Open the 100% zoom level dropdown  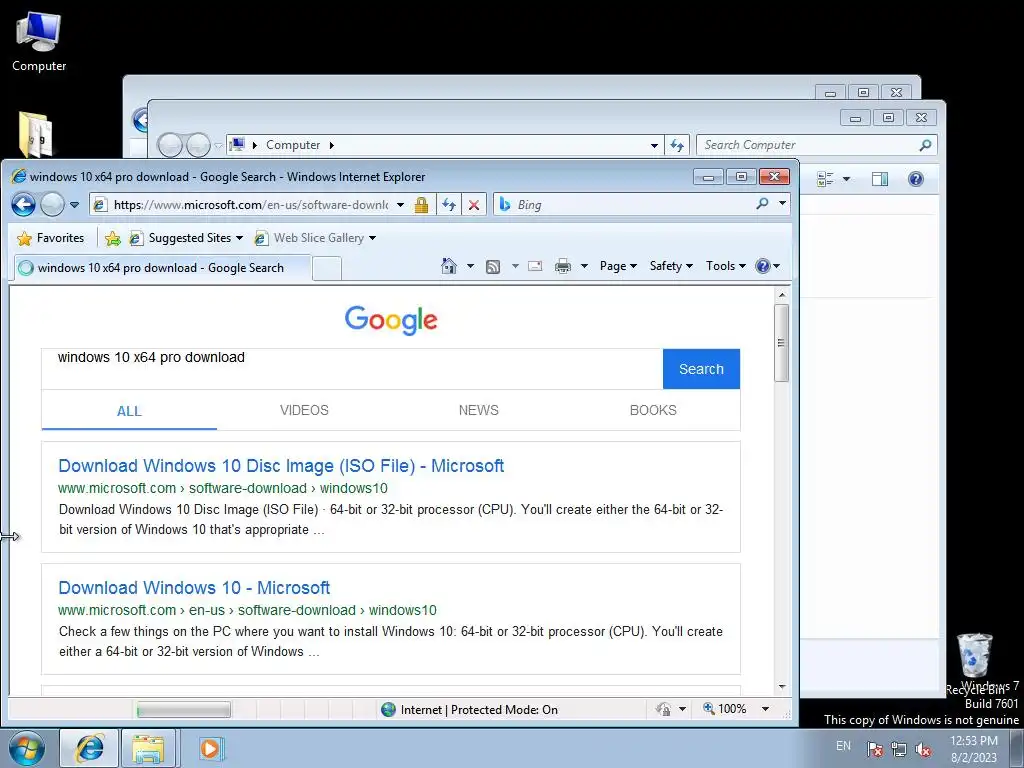765,709
